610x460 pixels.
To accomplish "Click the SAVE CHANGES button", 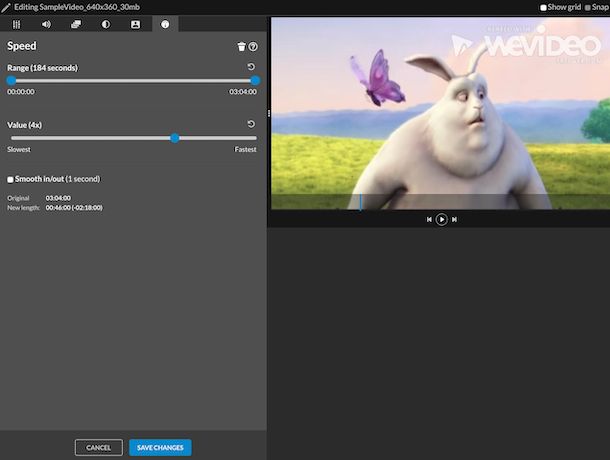I will coord(160,448).
